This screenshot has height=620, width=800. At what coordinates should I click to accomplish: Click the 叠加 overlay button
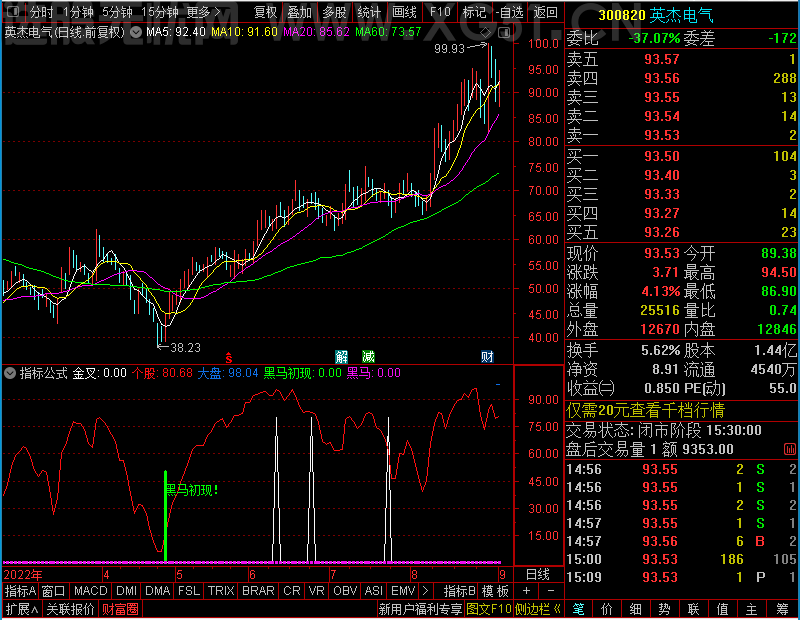tap(300, 12)
